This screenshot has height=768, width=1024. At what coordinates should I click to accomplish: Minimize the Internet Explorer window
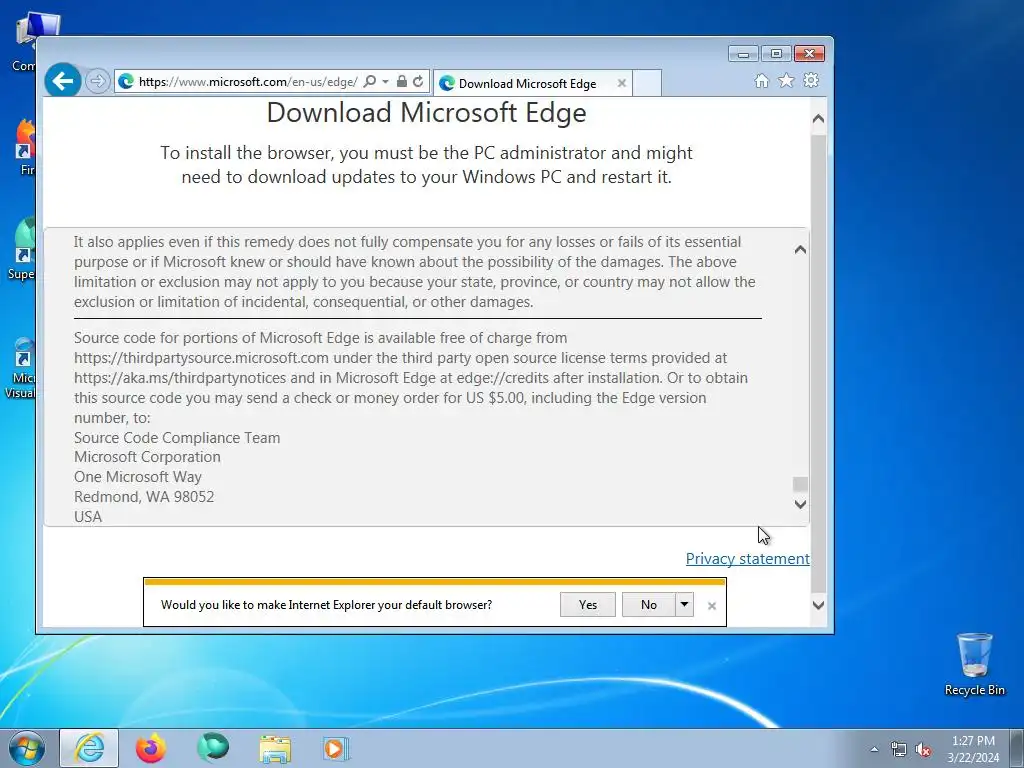tap(743, 54)
